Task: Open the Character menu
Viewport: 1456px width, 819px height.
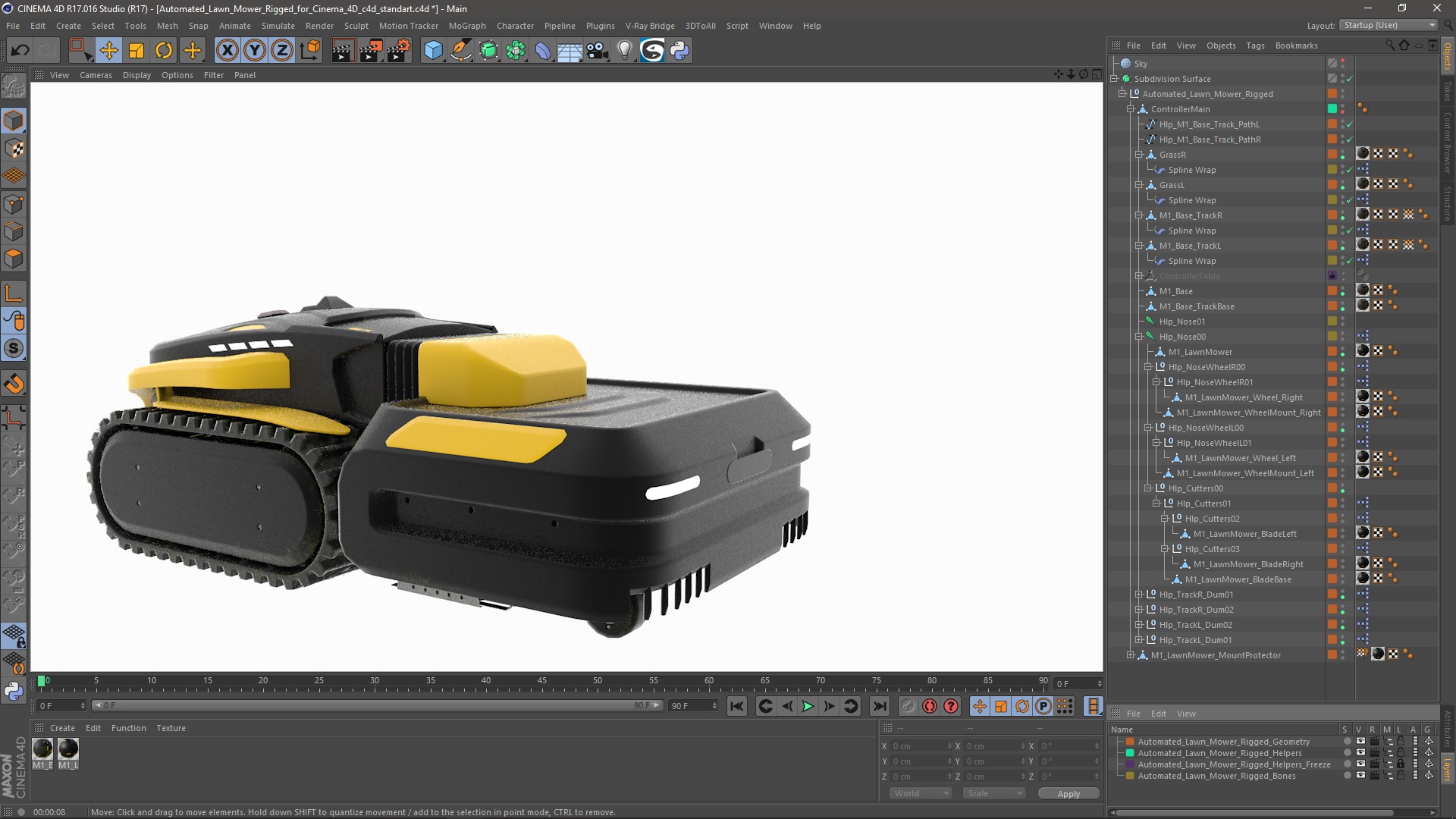Action: click(x=515, y=26)
